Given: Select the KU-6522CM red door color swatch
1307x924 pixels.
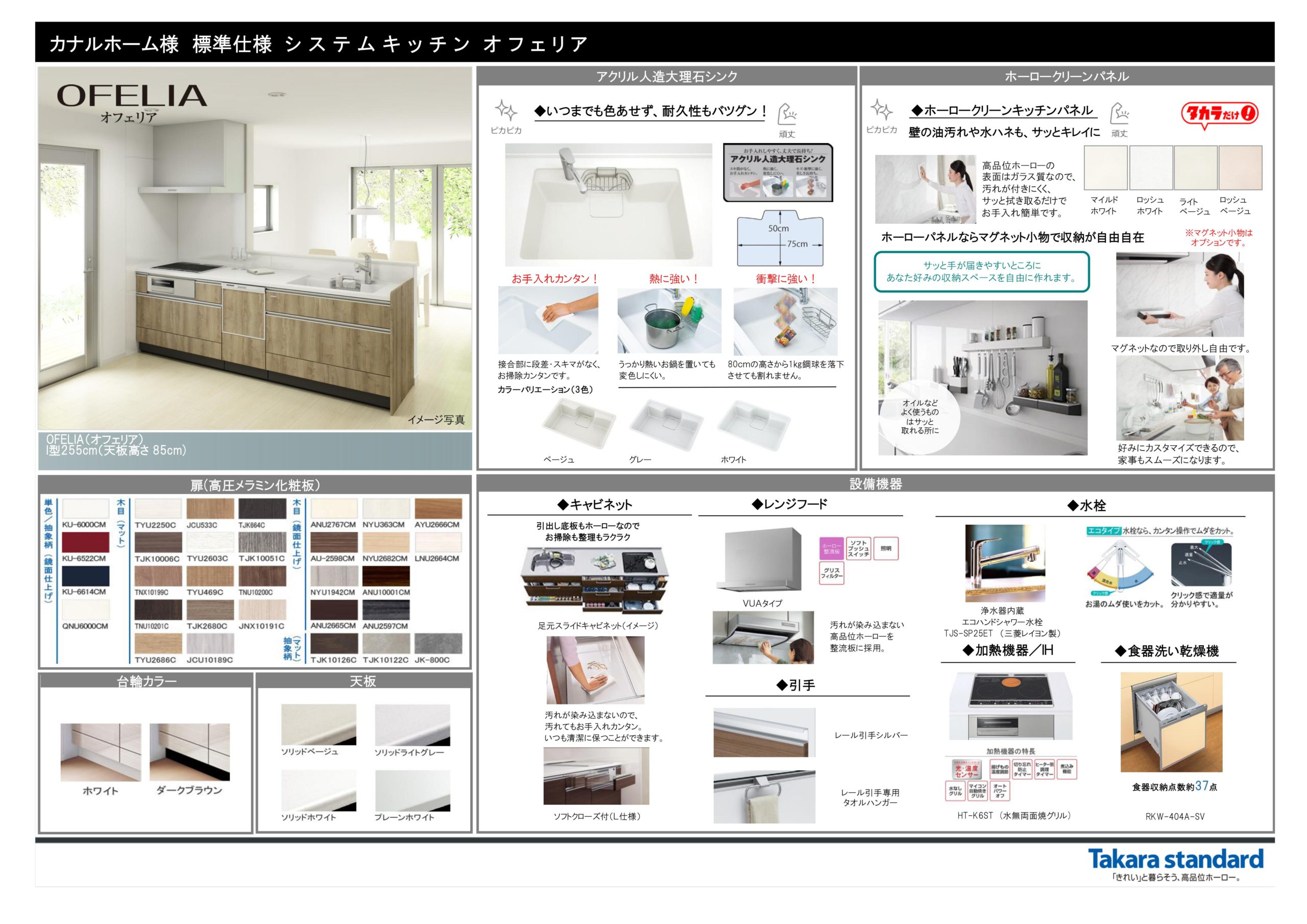Looking at the screenshot, I should (x=85, y=543).
